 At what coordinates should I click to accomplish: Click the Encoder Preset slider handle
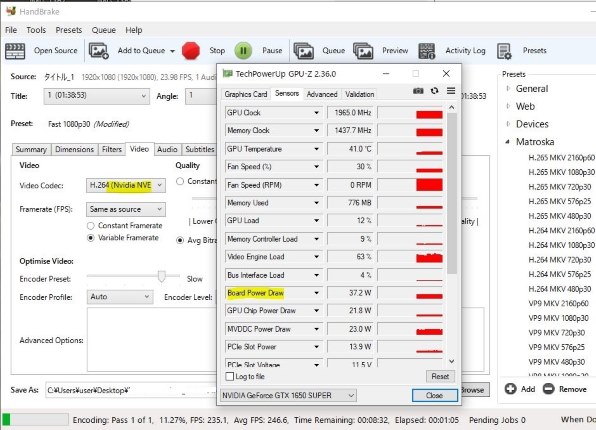[x=162, y=276]
